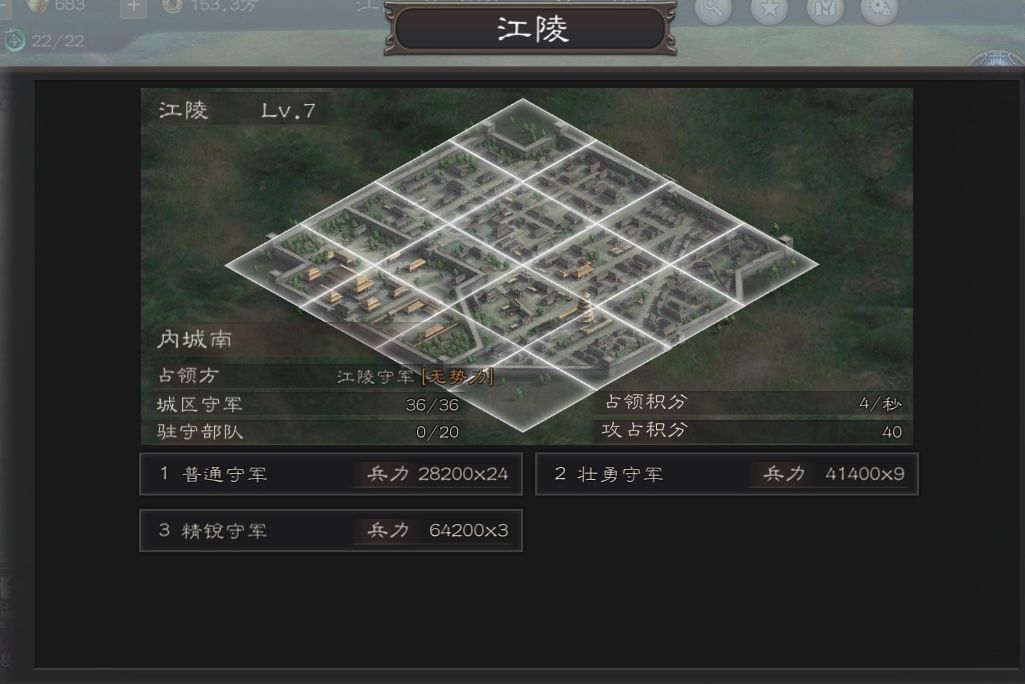The height and width of the screenshot is (684, 1025).
Task: Click the 江陵 title banner
Action: tap(531, 29)
